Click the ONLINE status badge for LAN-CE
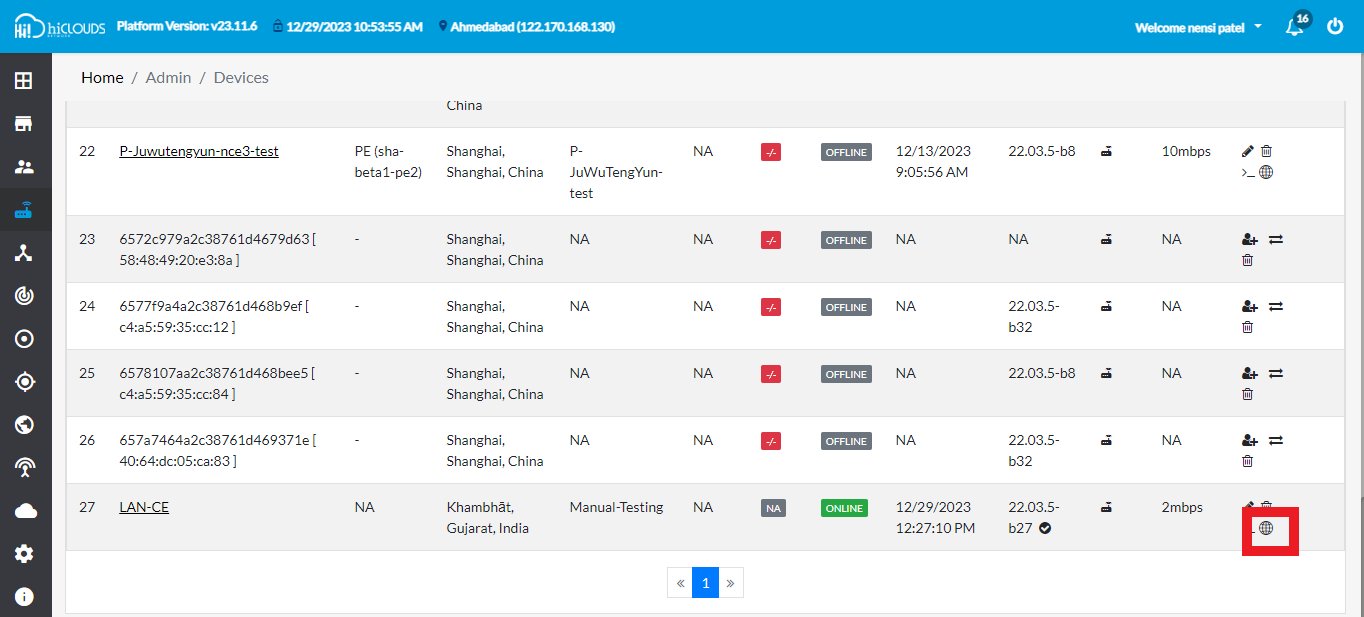 pos(844,508)
